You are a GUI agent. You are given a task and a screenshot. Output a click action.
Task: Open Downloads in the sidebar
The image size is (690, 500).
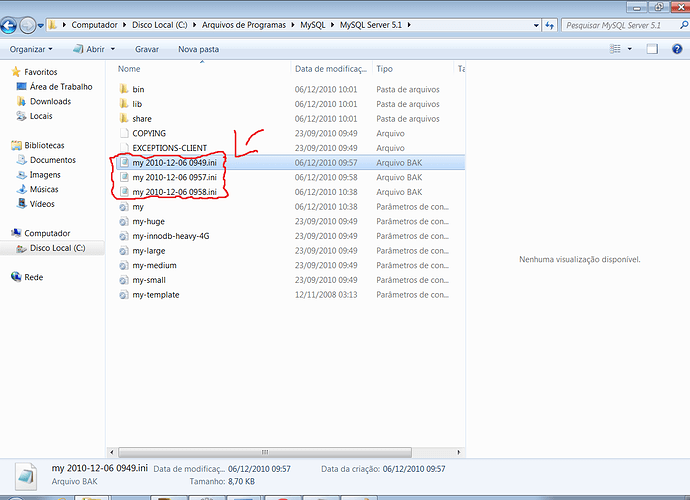[x=50, y=101]
